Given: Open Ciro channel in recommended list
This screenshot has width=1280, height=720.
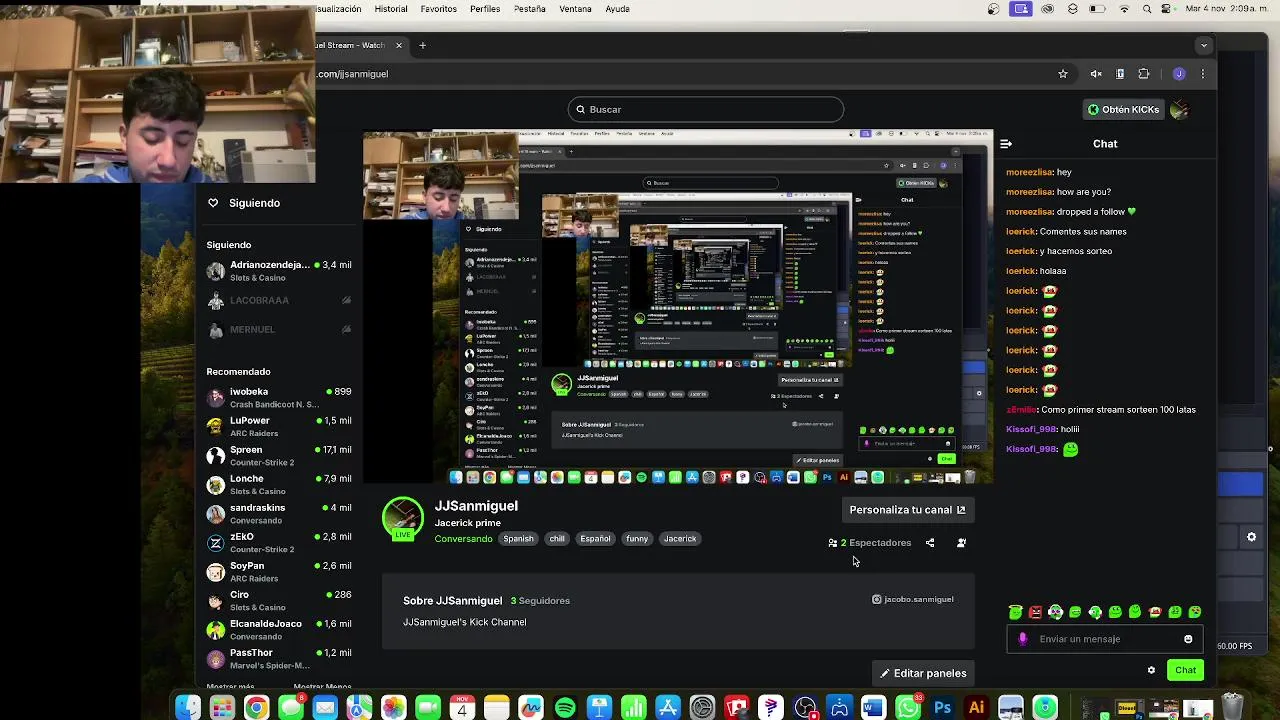Looking at the screenshot, I should [279, 601].
